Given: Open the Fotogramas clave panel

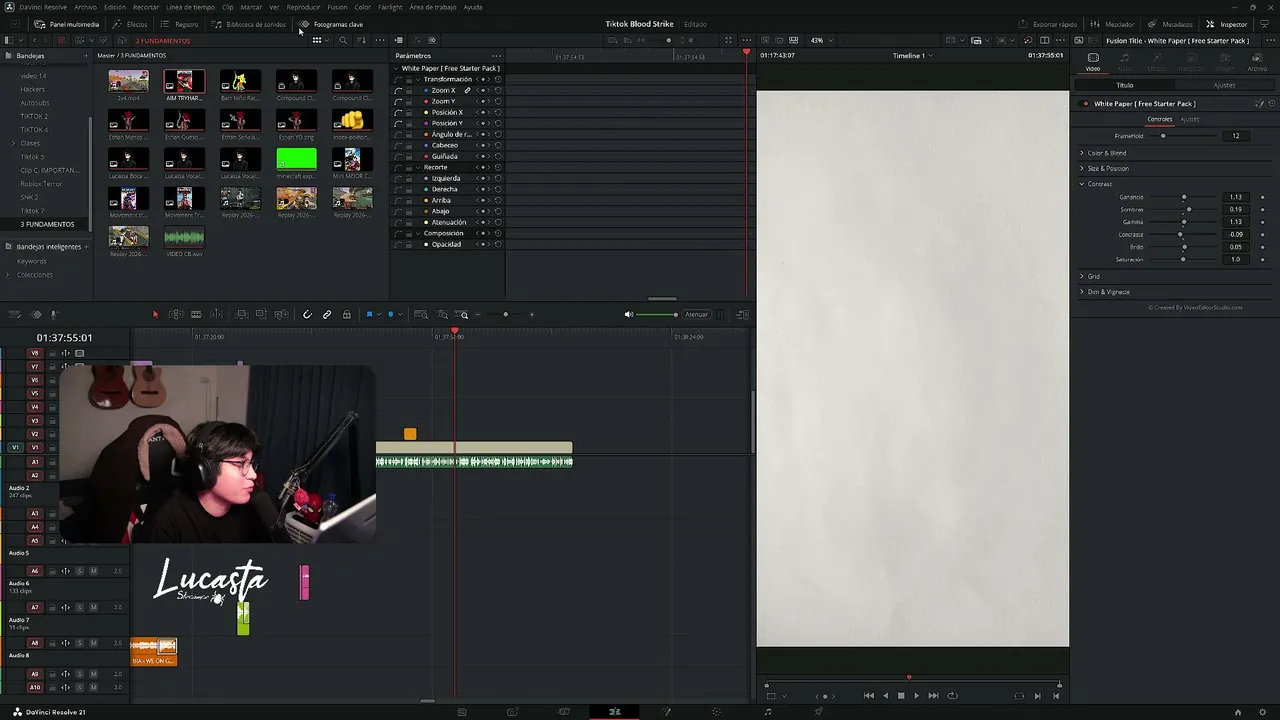Looking at the screenshot, I should pyautogui.click(x=332, y=24).
